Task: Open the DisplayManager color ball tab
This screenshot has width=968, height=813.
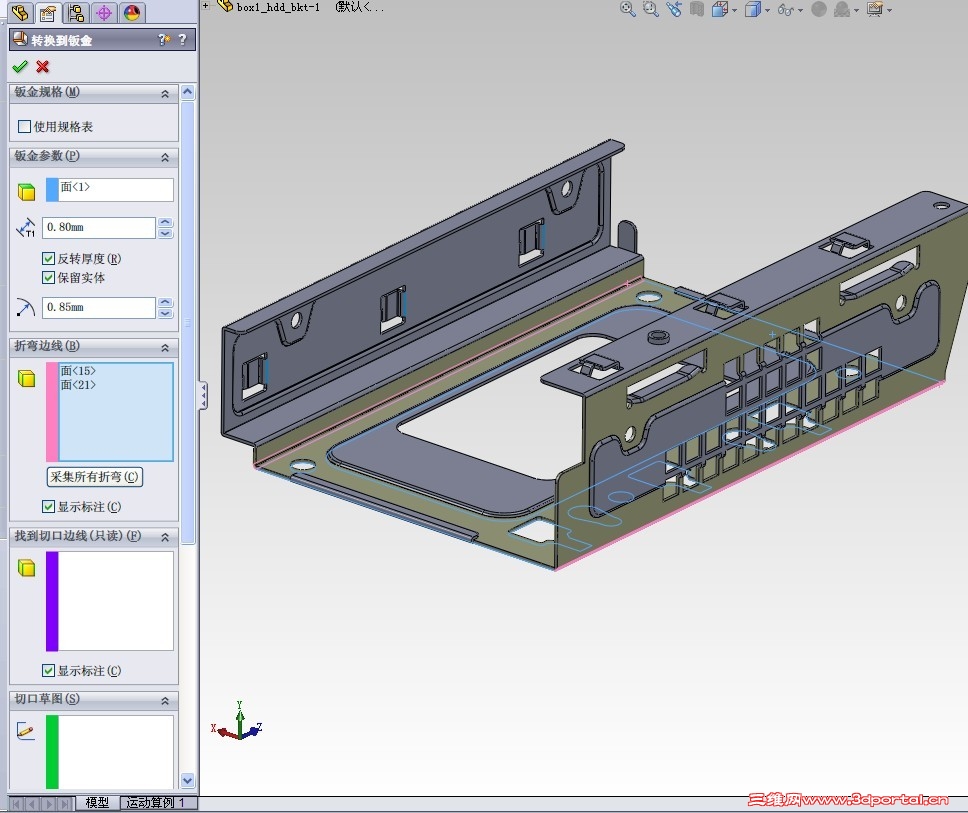Action: 131,13
